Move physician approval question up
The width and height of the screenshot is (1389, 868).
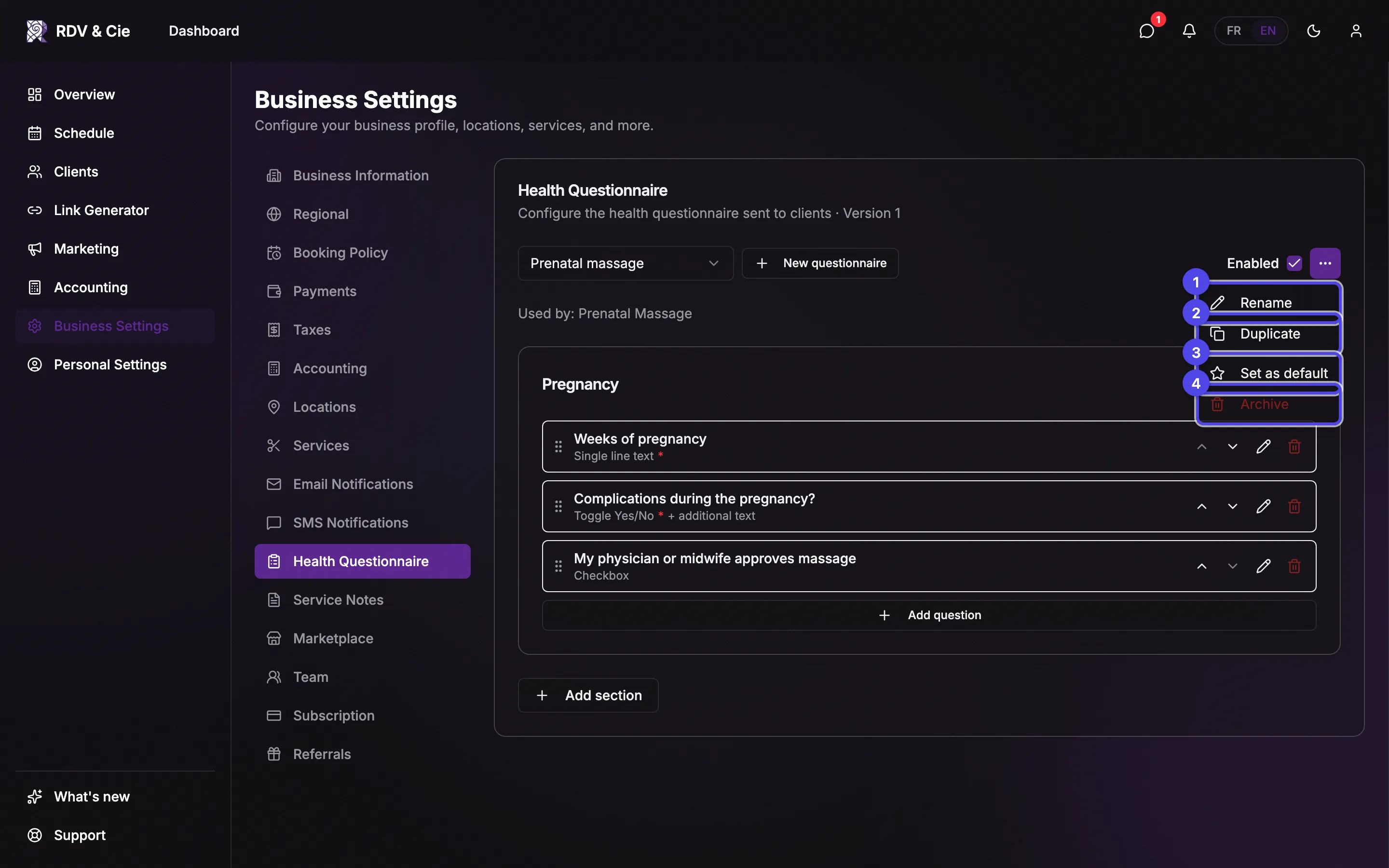[1202, 566]
